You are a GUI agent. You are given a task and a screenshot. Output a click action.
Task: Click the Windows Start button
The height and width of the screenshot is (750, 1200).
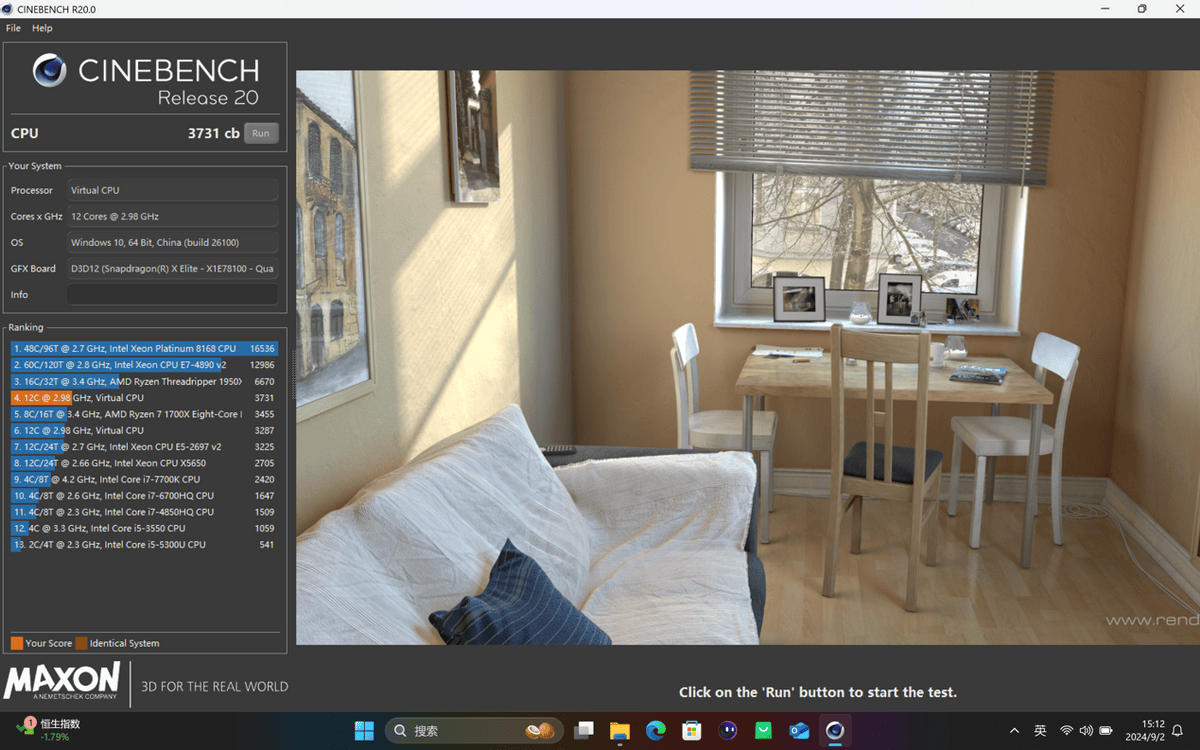(364, 731)
